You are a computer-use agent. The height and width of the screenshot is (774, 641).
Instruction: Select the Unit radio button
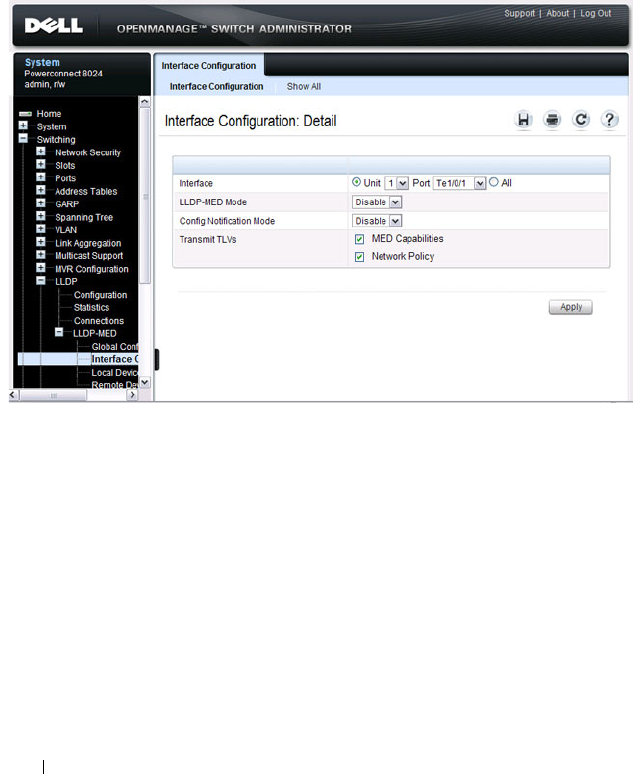(x=356, y=182)
